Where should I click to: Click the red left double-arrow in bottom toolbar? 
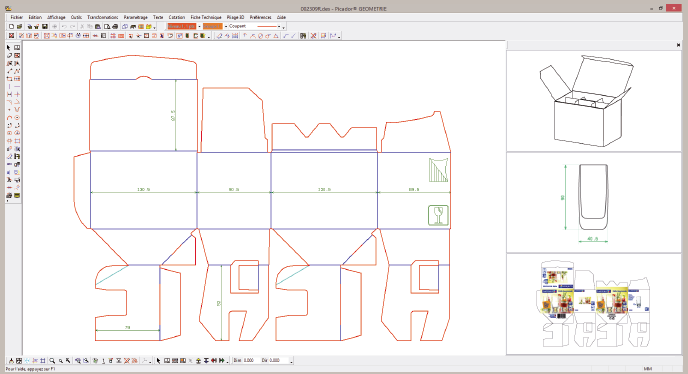(214, 360)
